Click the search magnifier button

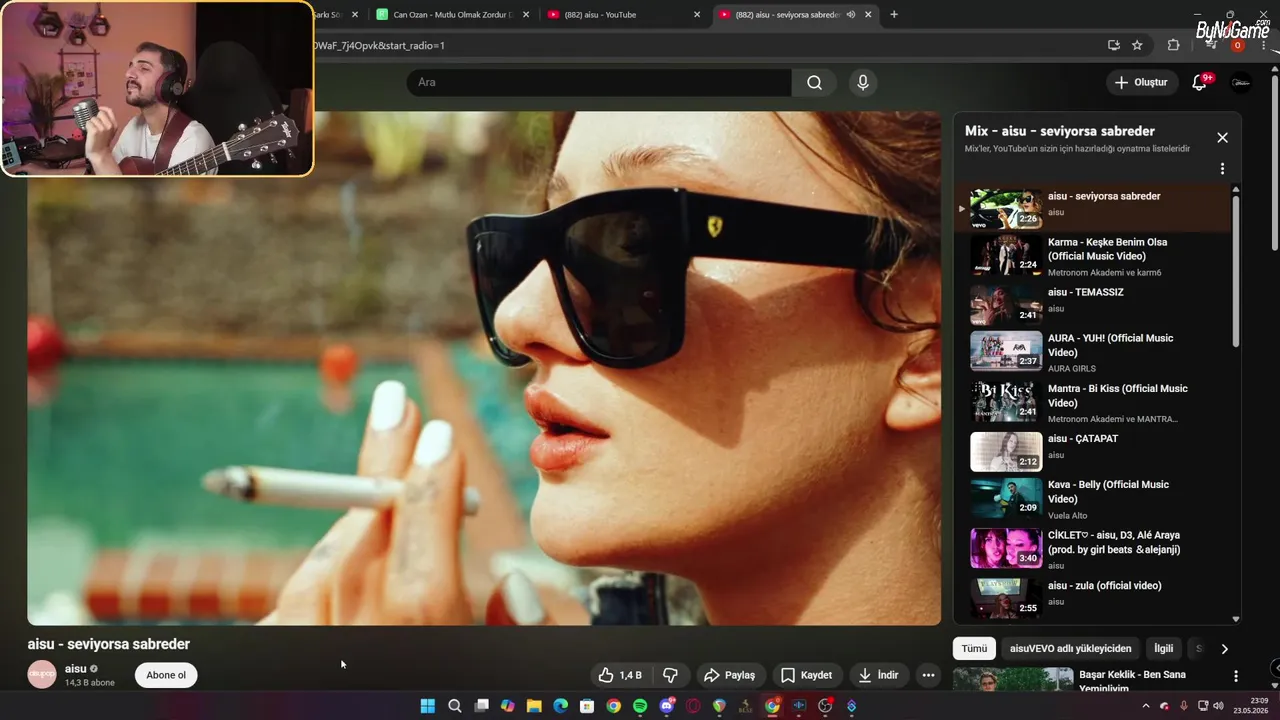point(814,83)
